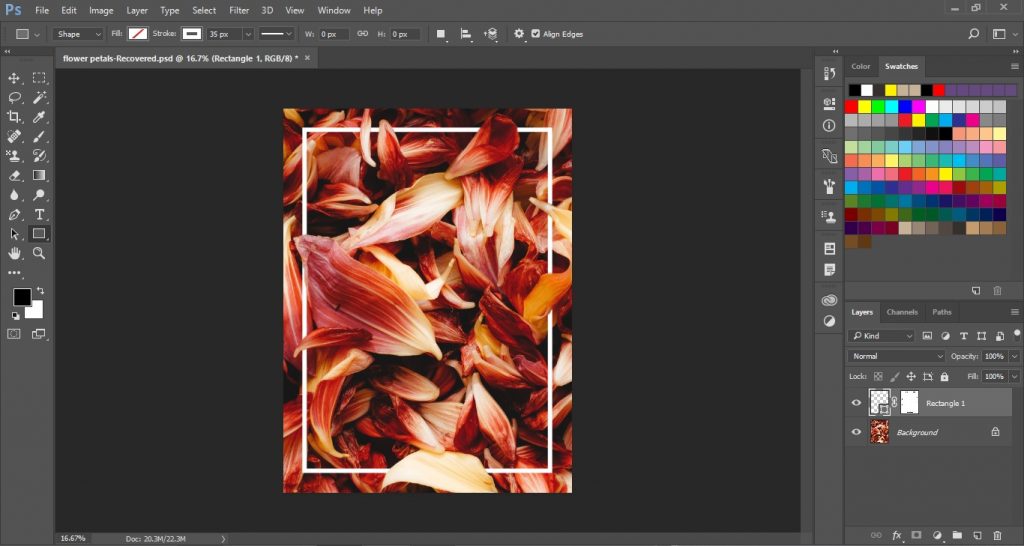This screenshot has height=546, width=1024.
Task: Toggle lock image pixels
Action: [895, 377]
